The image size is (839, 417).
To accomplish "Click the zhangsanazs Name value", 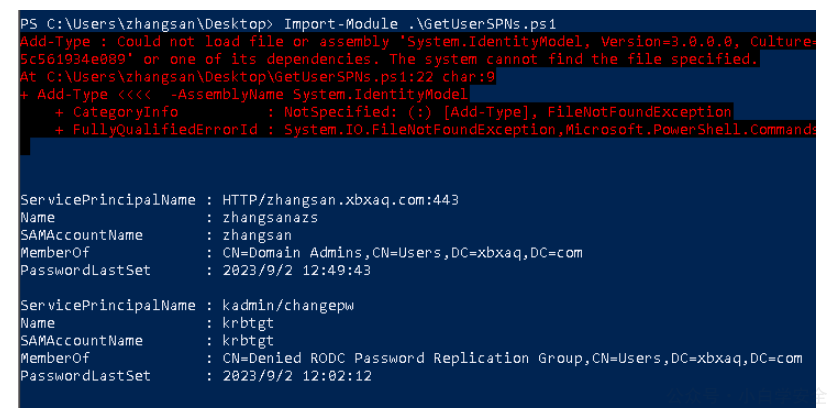I will 270,218.
